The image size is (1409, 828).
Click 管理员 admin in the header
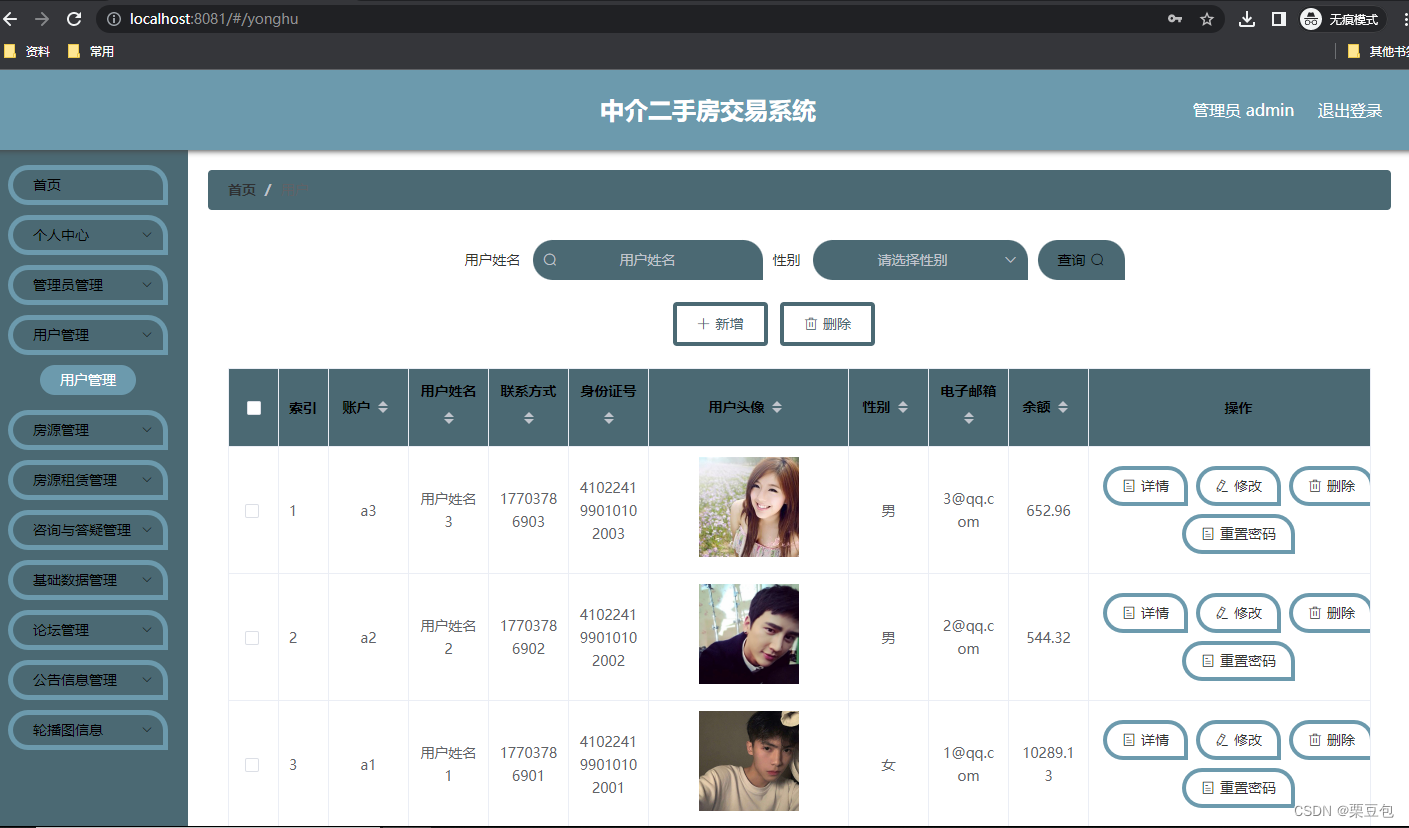click(x=1243, y=111)
